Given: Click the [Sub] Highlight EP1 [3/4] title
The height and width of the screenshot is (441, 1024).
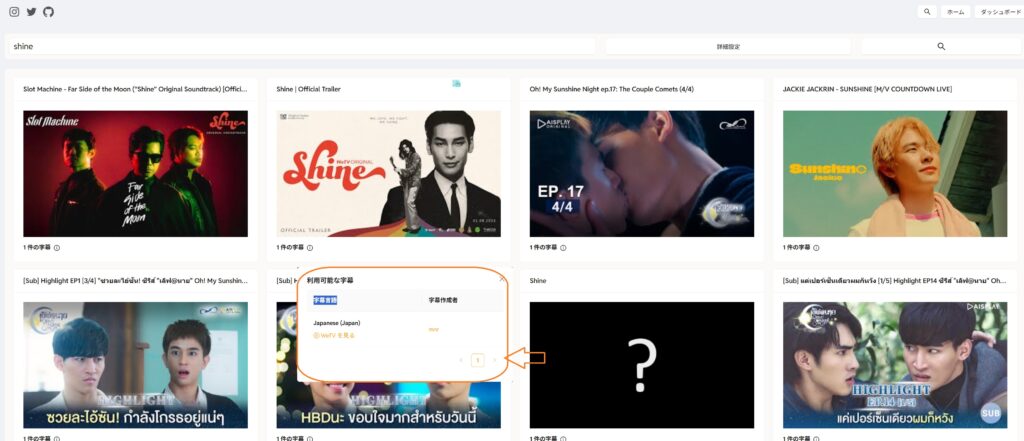Looking at the screenshot, I should tap(135, 280).
